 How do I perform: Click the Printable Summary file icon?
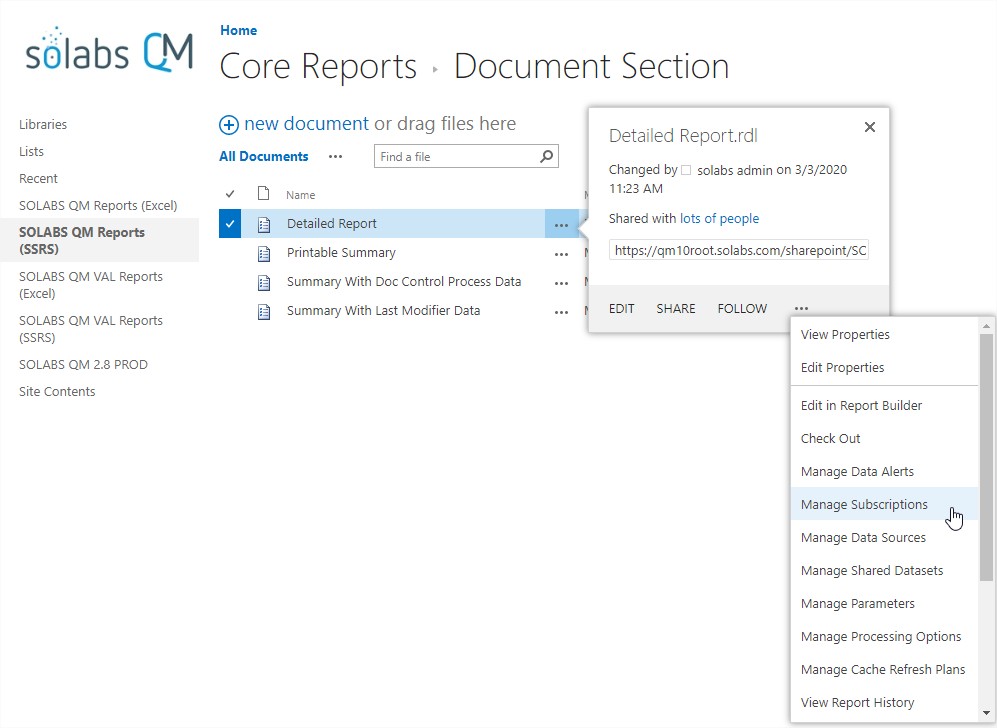click(264, 253)
